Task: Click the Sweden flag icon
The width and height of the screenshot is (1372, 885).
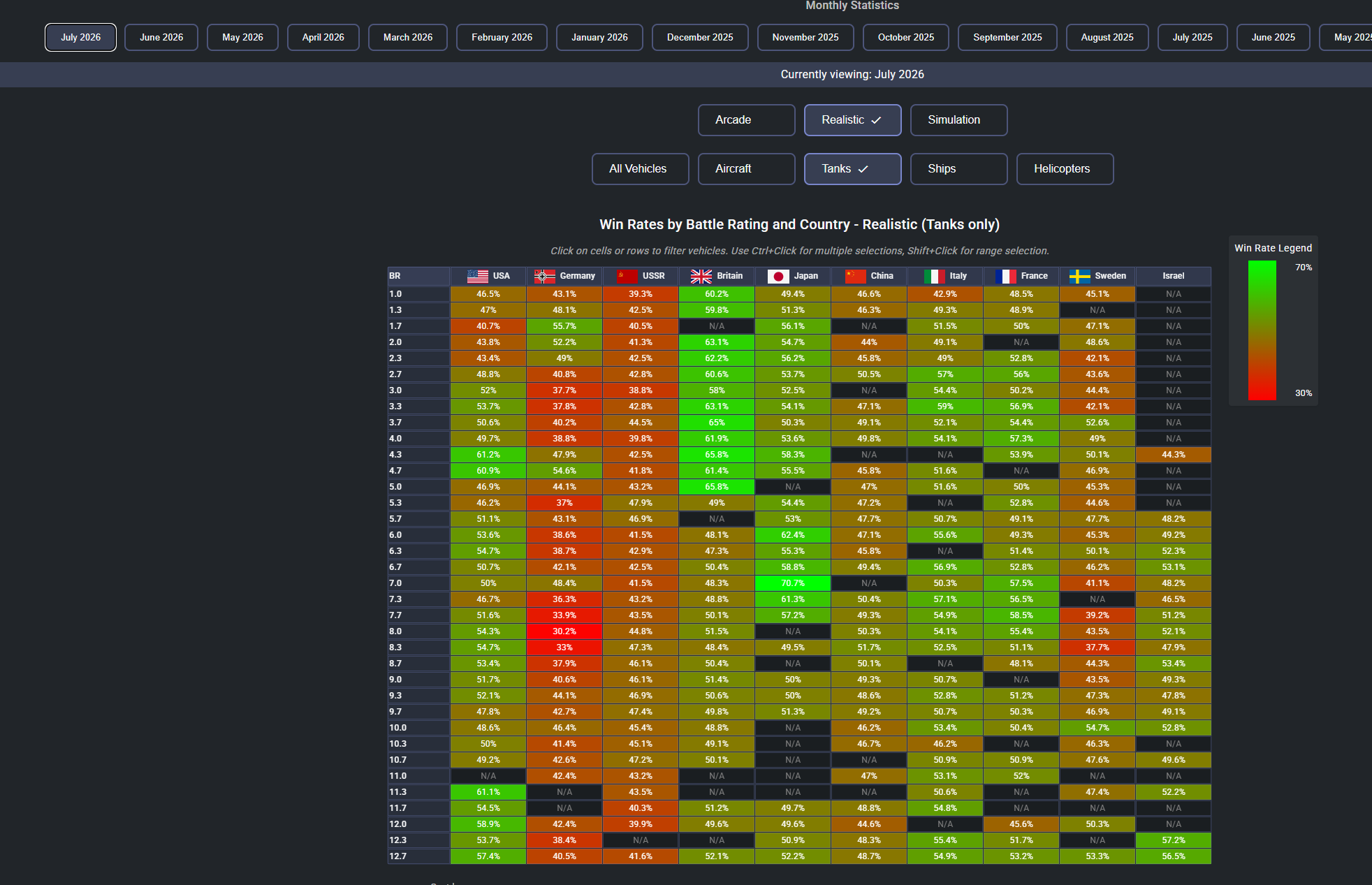Action: 1080,276
